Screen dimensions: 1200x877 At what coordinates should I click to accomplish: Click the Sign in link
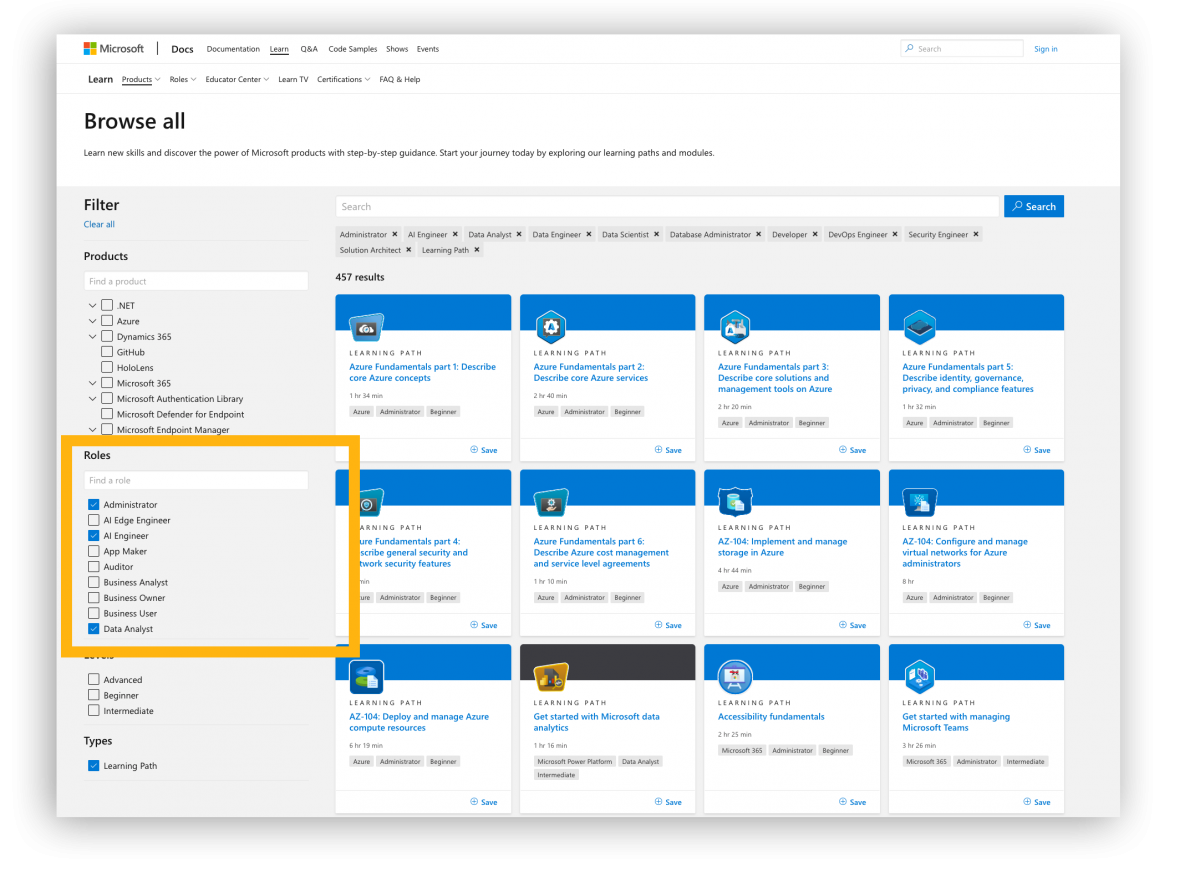point(1046,49)
